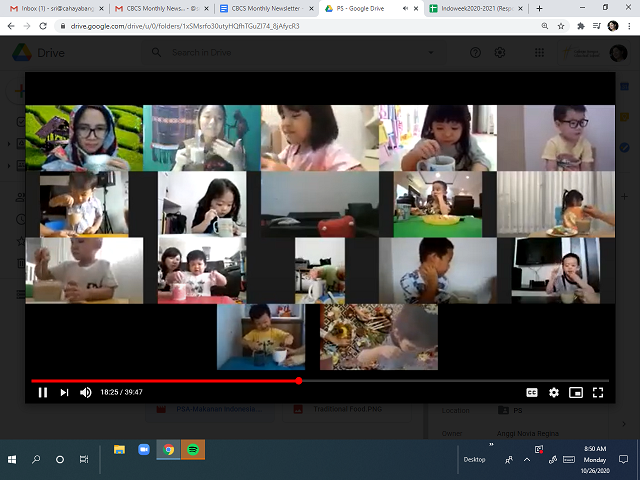Viewport: 640px width, 480px height.
Task: Open Chrome extensions puzzle icon
Action: point(580,25)
